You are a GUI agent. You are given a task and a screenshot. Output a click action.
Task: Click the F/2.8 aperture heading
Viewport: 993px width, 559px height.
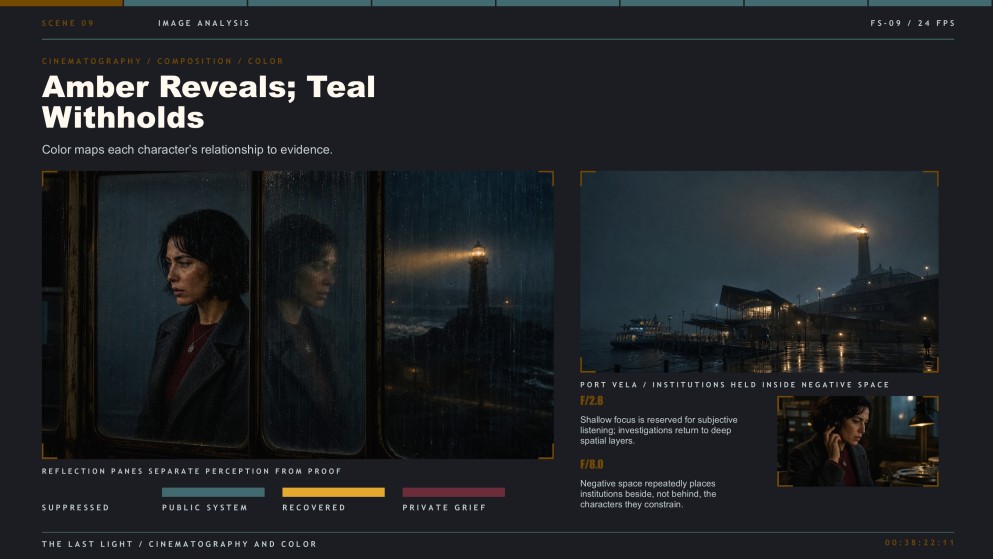click(591, 401)
